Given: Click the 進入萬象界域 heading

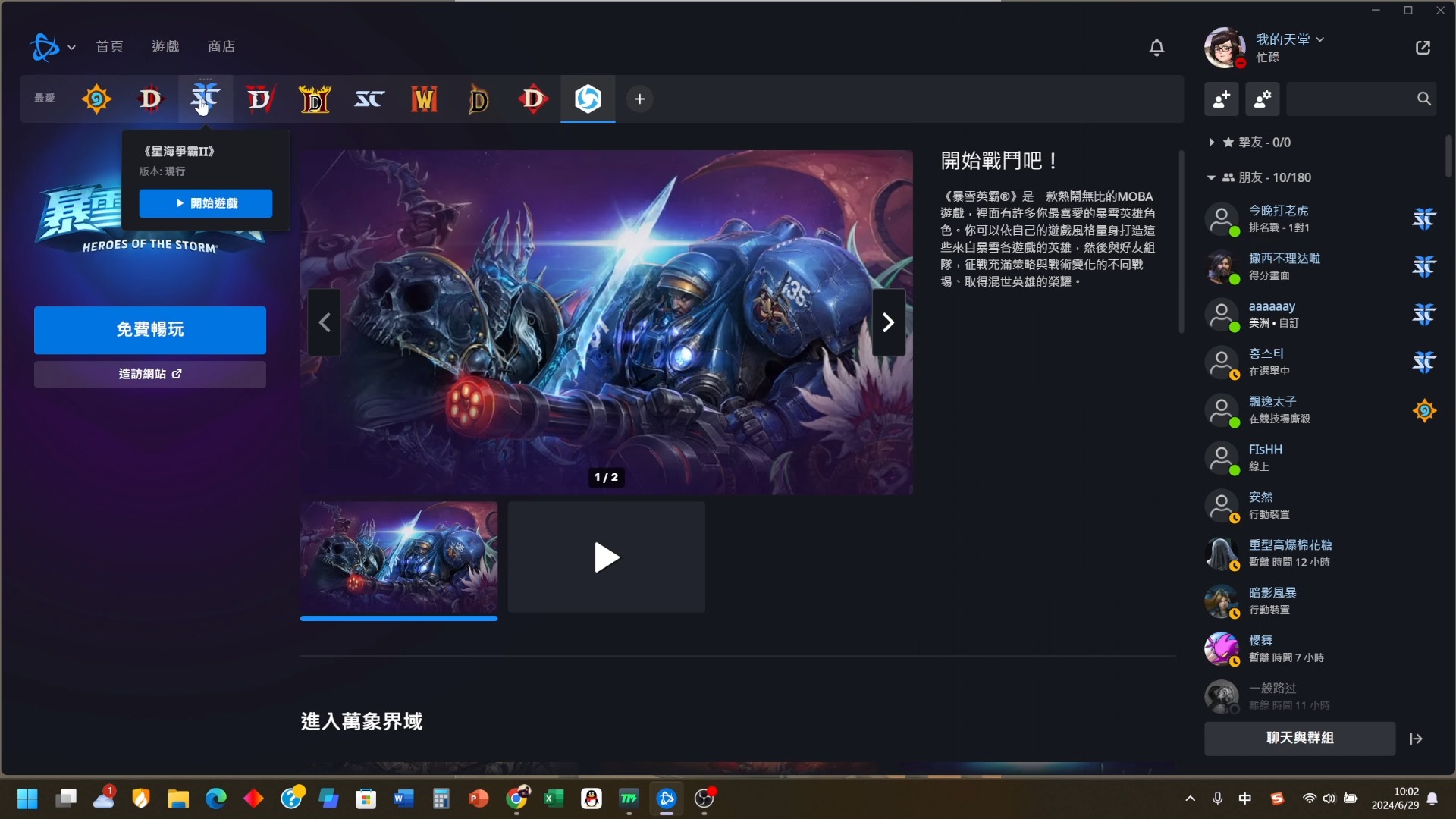Looking at the screenshot, I should click(x=362, y=721).
